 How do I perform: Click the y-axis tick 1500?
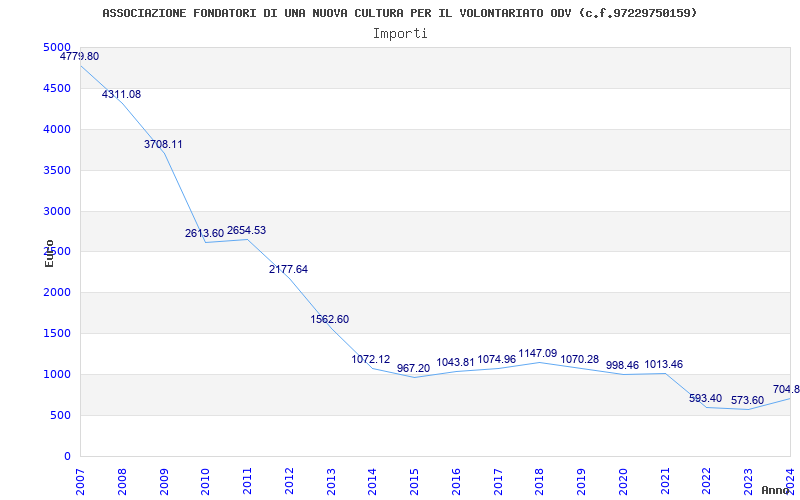tap(57, 334)
